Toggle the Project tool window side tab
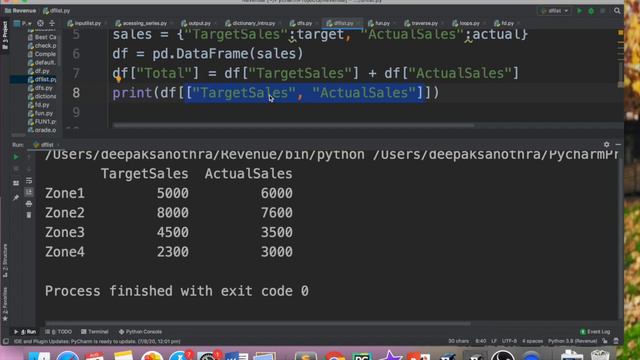 coord(4,35)
